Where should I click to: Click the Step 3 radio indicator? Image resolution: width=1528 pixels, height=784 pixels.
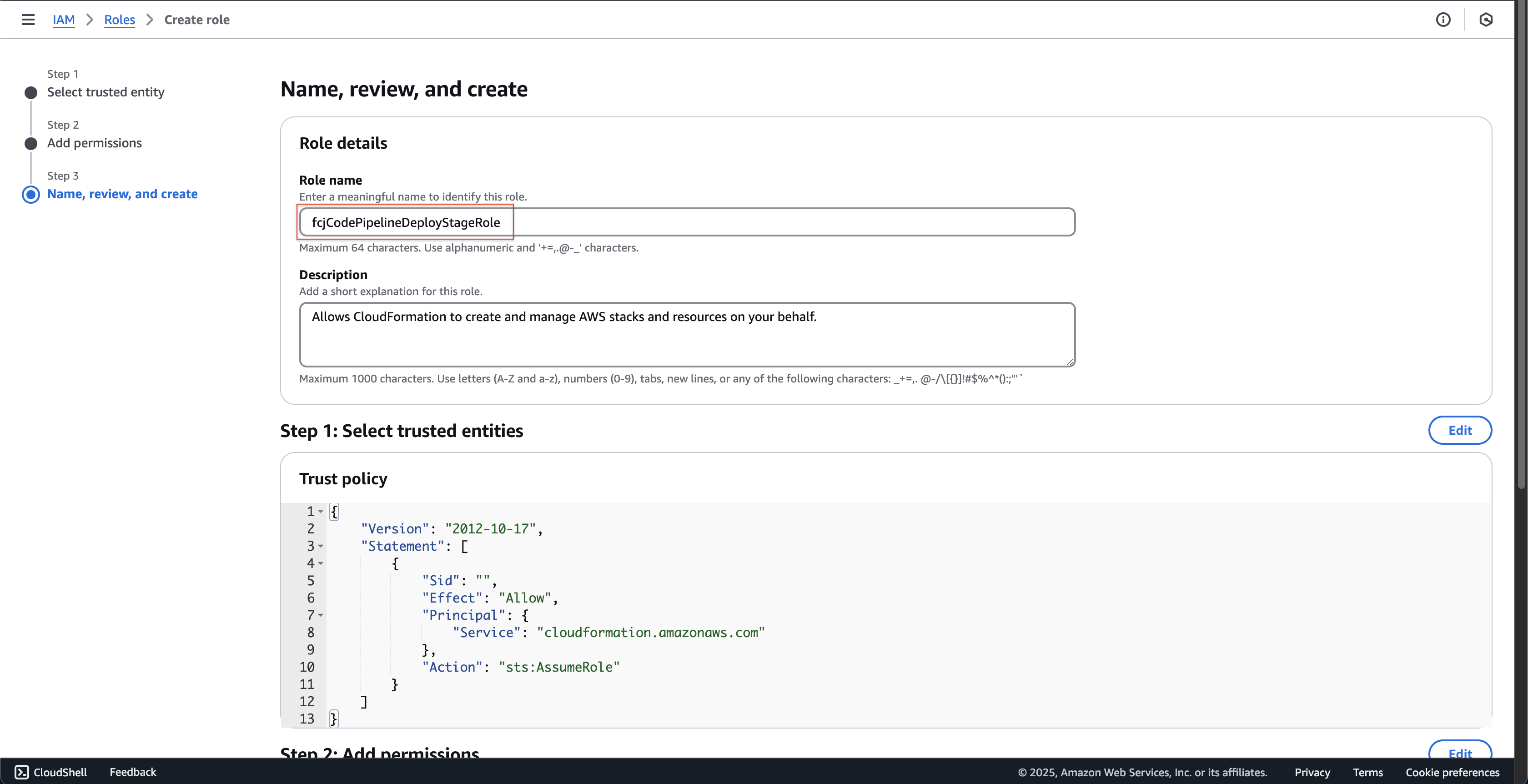31,195
